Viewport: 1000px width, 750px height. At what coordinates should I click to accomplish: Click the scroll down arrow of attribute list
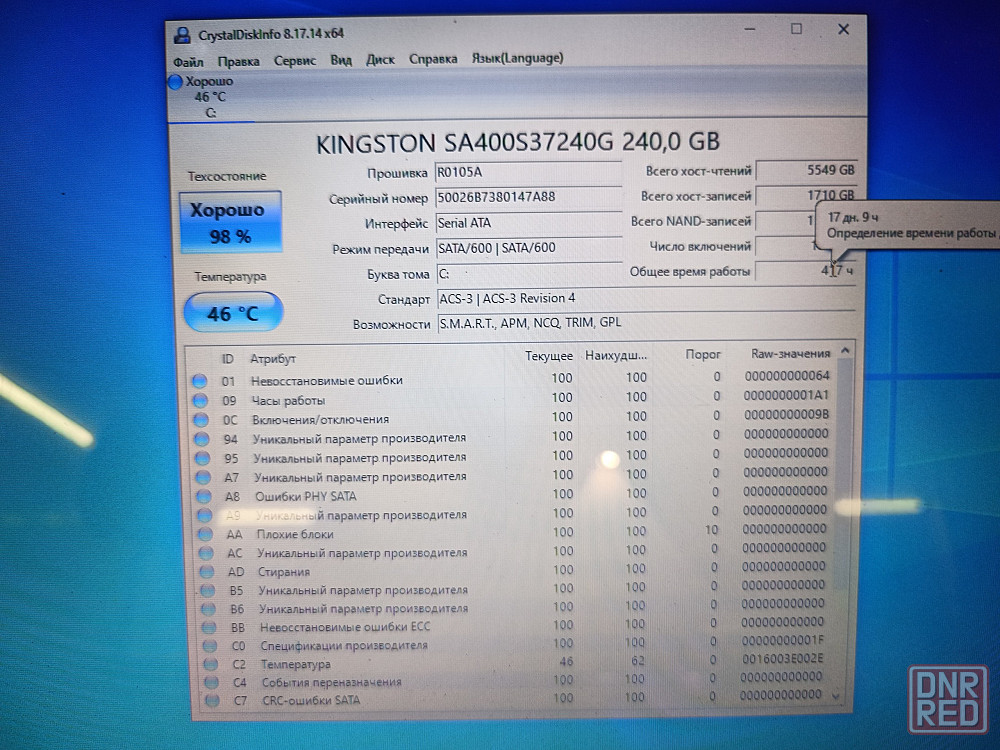836,695
